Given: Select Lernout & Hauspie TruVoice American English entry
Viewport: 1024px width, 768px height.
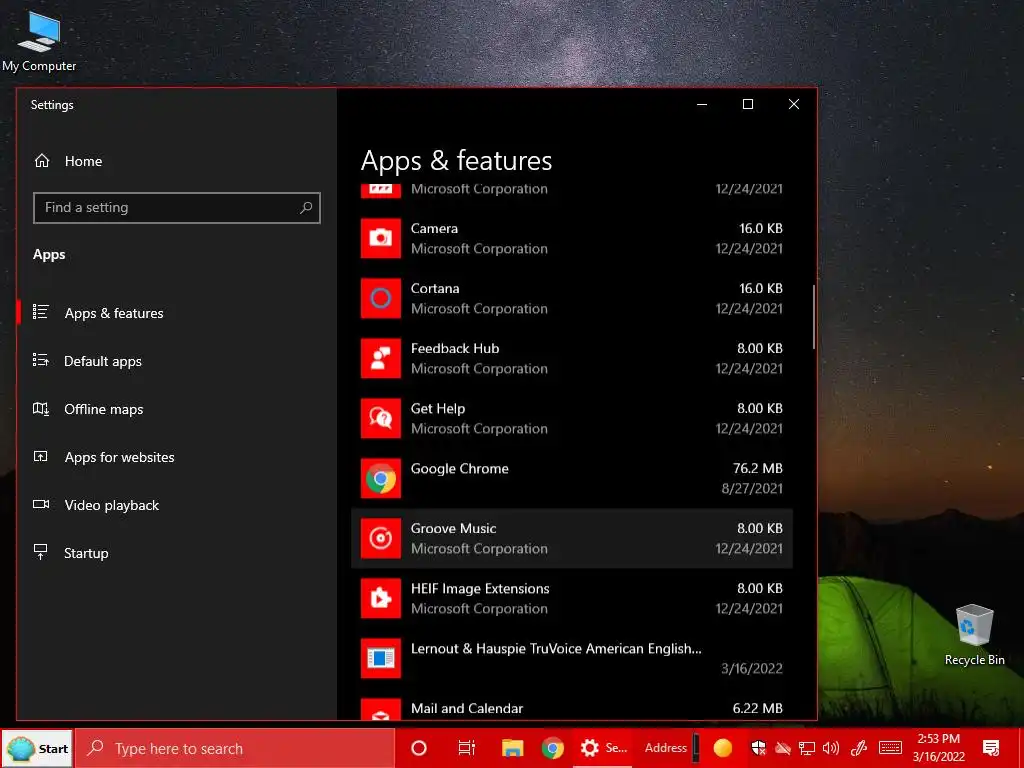Looking at the screenshot, I should (x=556, y=648).
